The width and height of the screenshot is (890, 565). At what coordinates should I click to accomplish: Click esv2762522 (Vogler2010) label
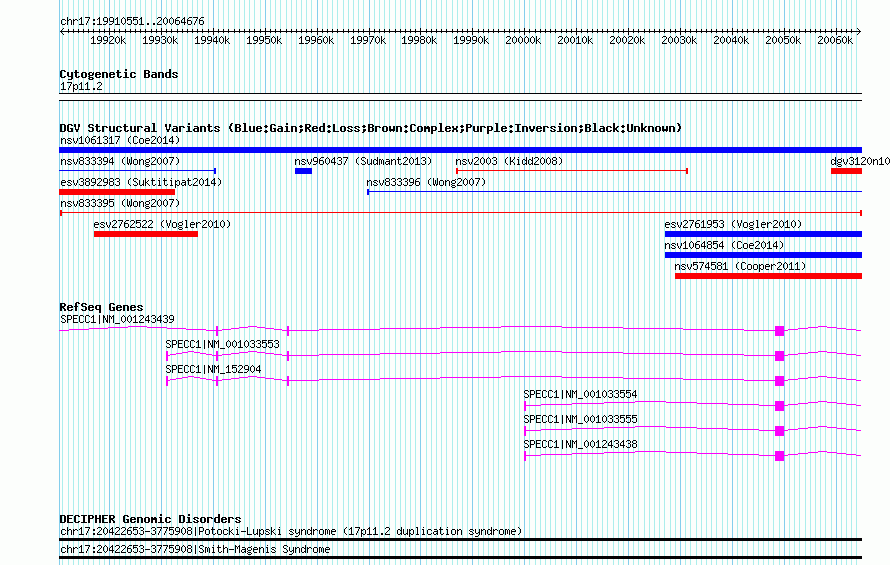coord(162,224)
